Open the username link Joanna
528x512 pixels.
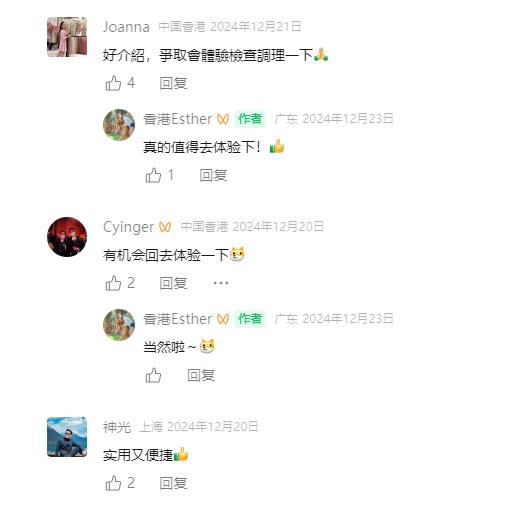[126, 27]
